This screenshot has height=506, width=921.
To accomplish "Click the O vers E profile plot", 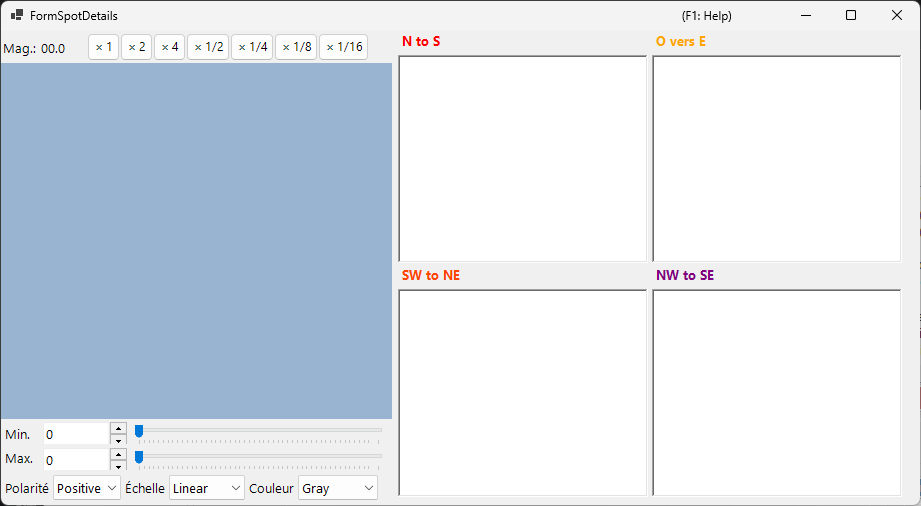I will click(777, 159).
